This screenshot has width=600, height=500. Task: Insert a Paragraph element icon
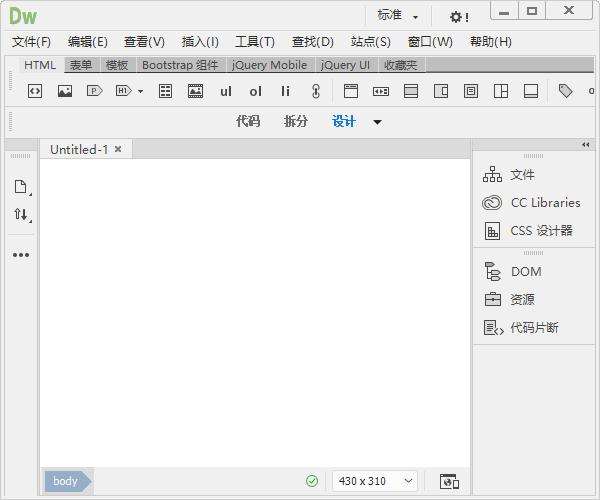click(95, 91)
